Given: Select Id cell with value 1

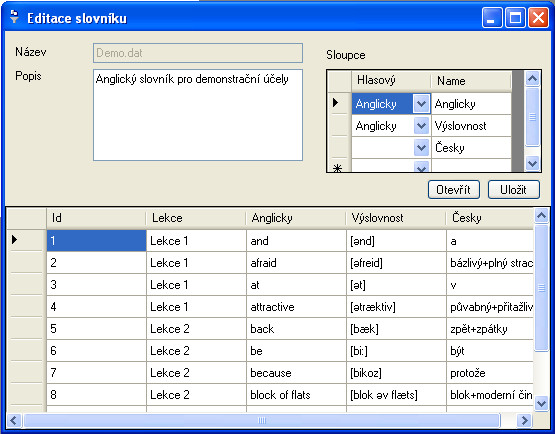Looking at the screenshot, I should click(96, 241).
